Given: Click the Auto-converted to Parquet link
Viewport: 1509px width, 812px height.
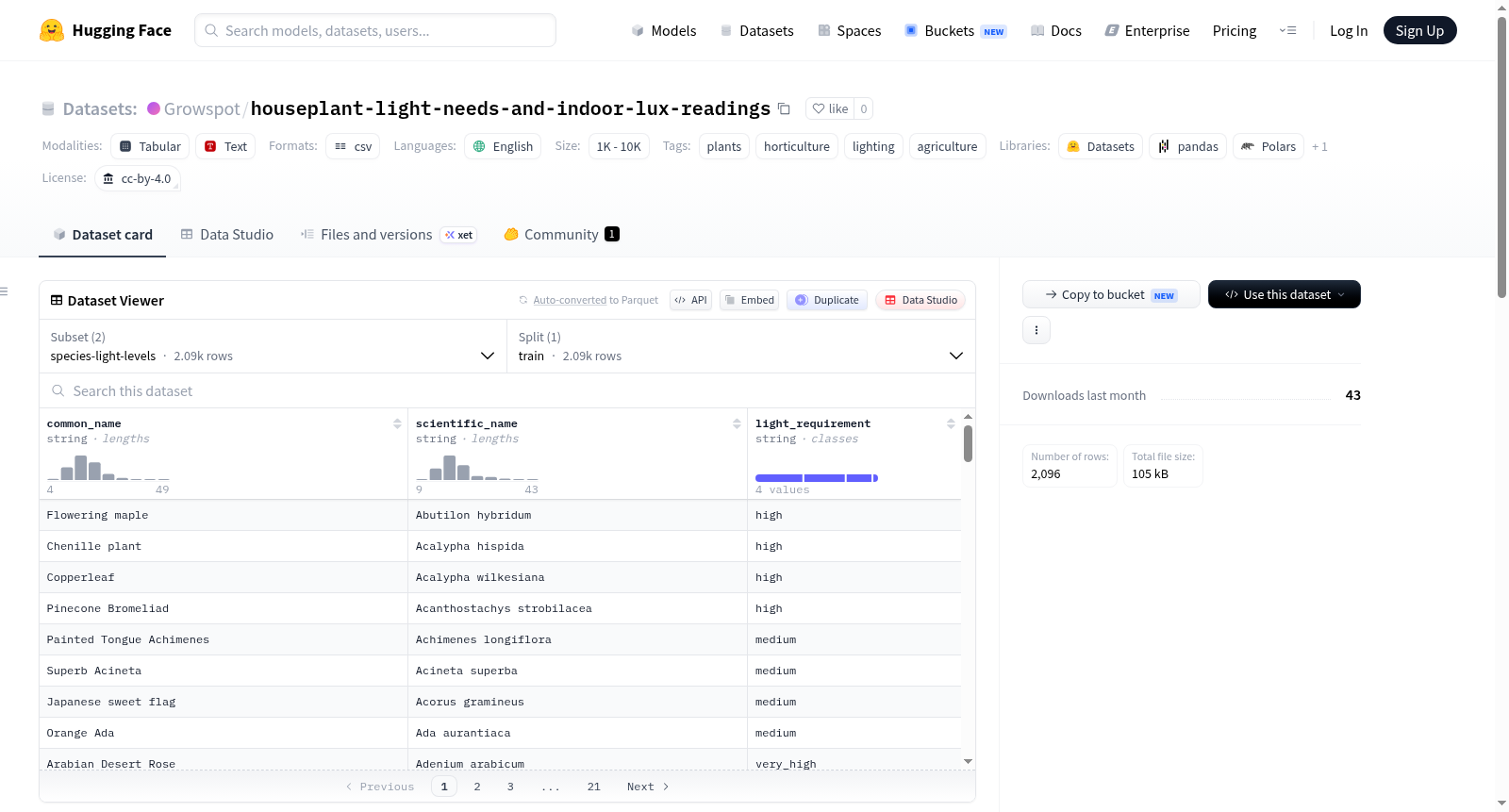Looking at the screenshot, I should click(570, 300).
